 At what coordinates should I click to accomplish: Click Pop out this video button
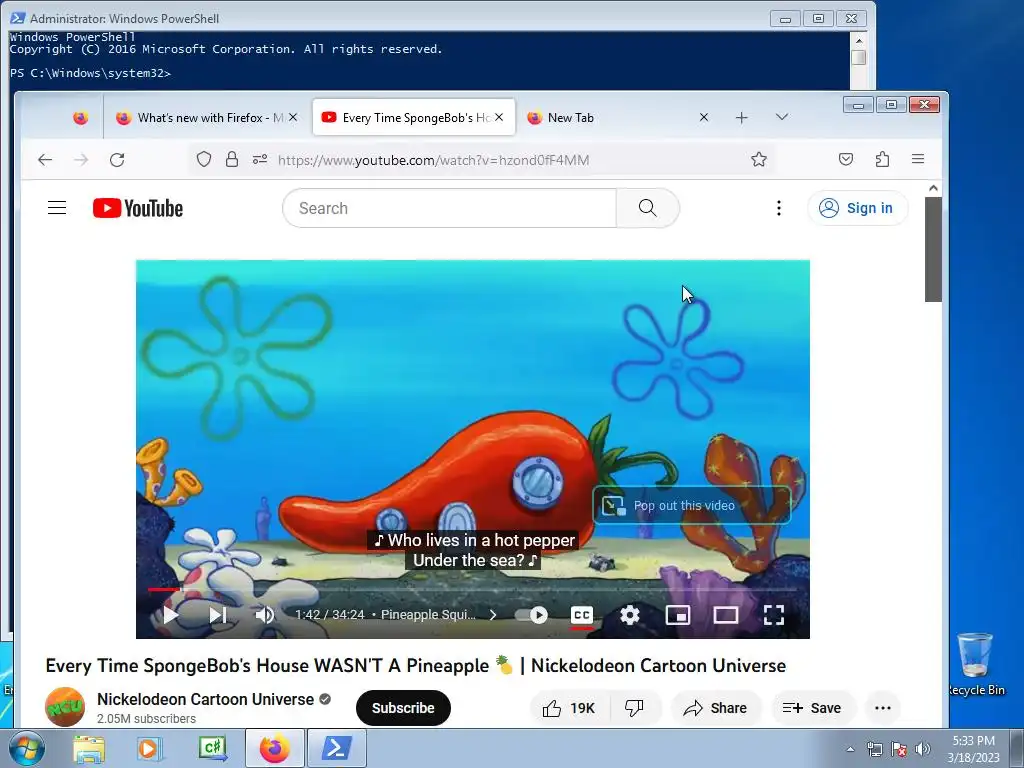(x=692, y=505)
